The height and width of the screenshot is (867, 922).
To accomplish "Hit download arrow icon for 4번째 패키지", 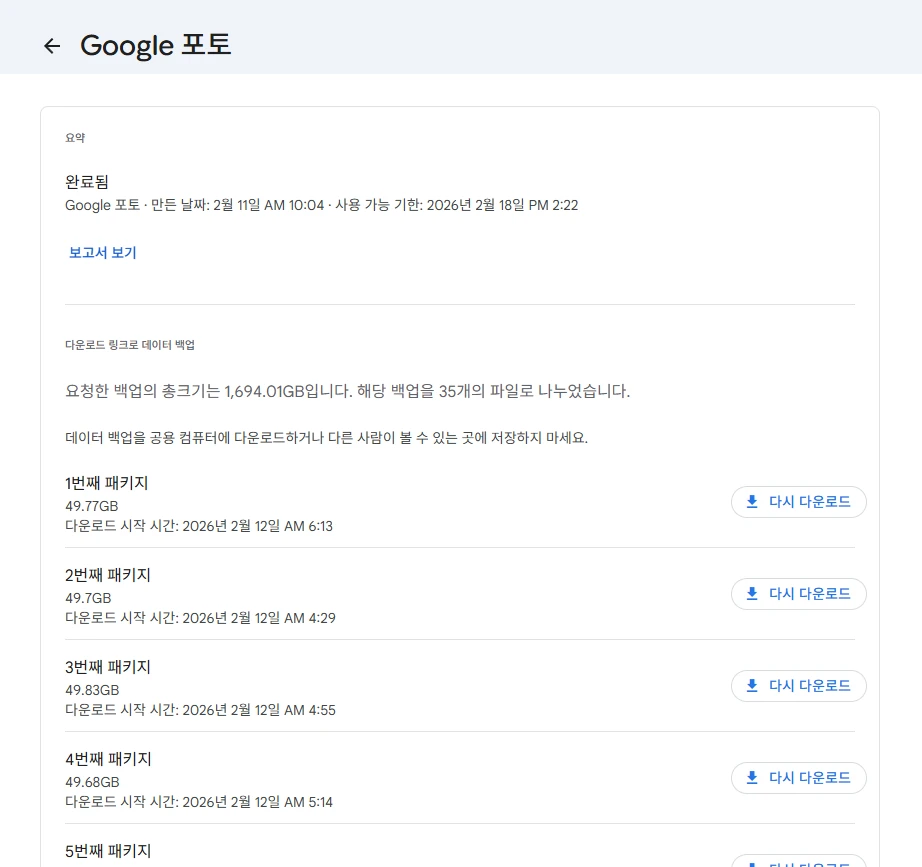I will pos(752,778).
